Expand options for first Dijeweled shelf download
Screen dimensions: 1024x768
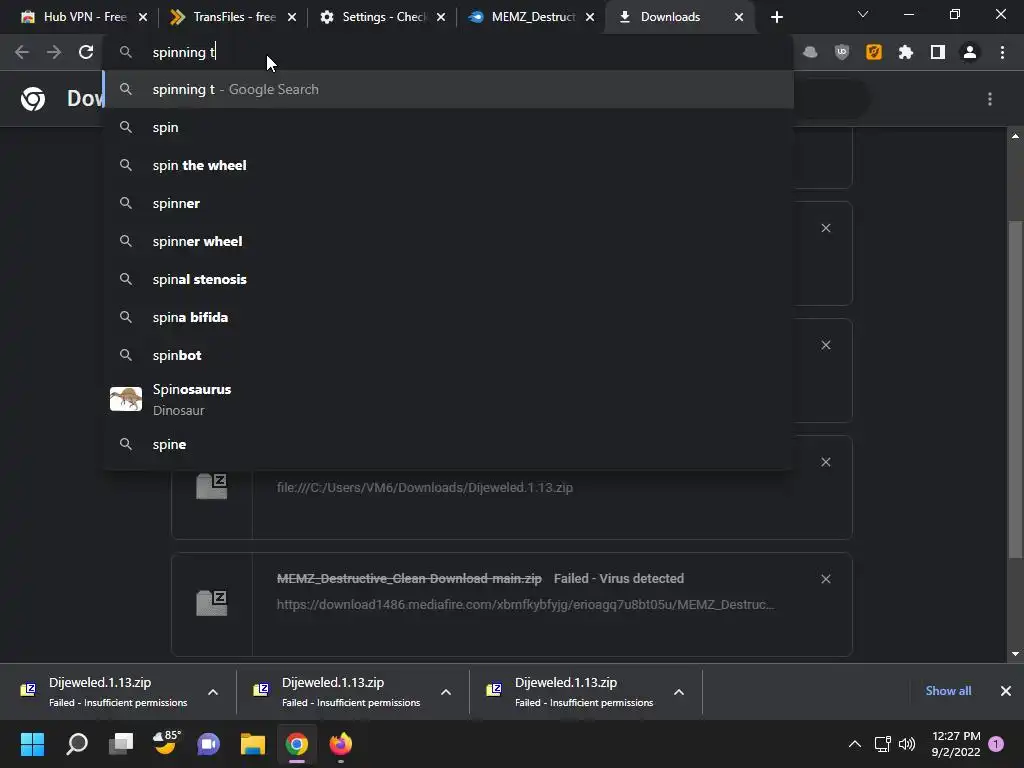coord(213,692)
